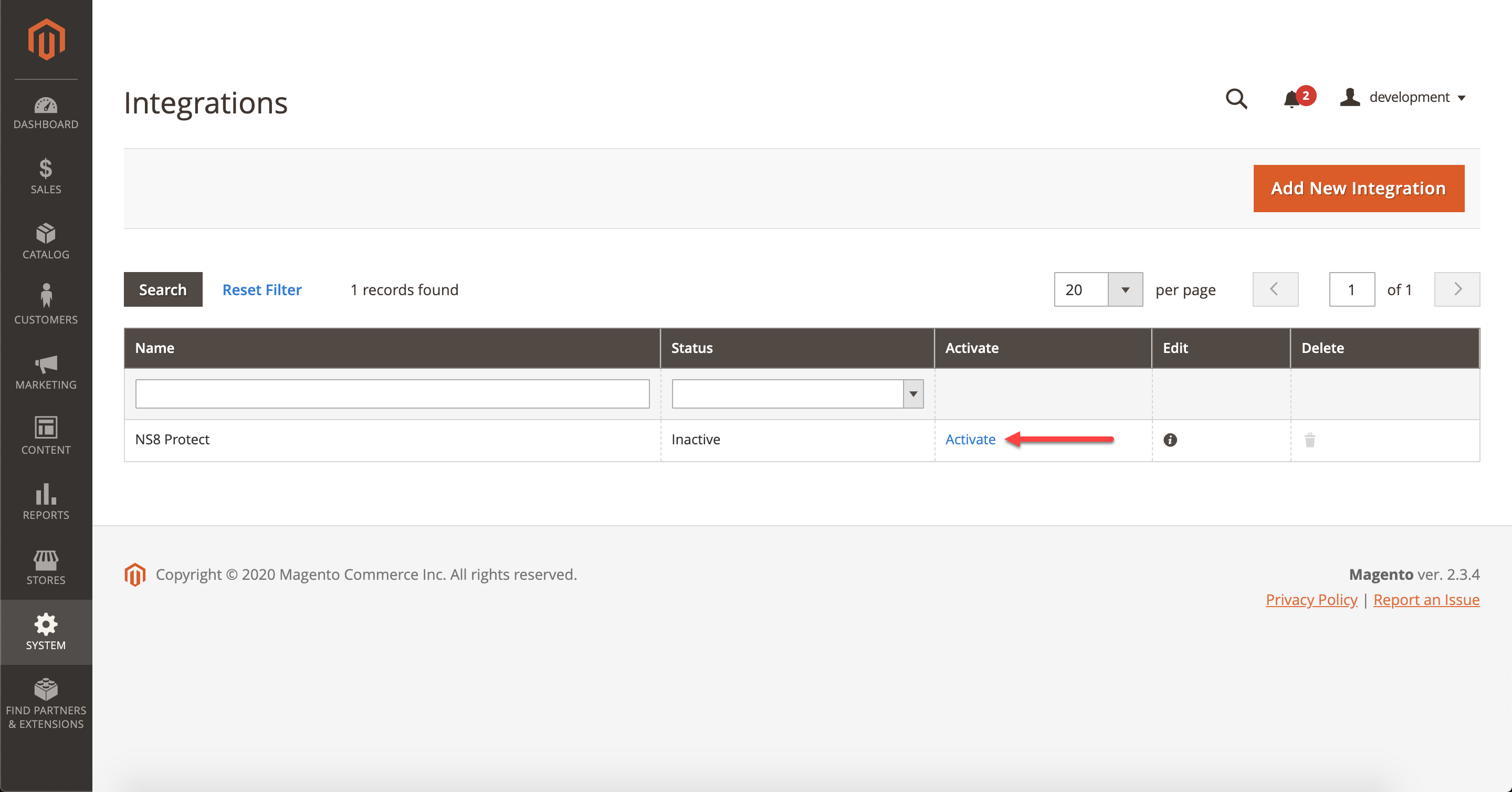This screenshot has height=792, width=1512.
Task: Open the Dashboard sidebar section
Action: click(x=46, y=113)
